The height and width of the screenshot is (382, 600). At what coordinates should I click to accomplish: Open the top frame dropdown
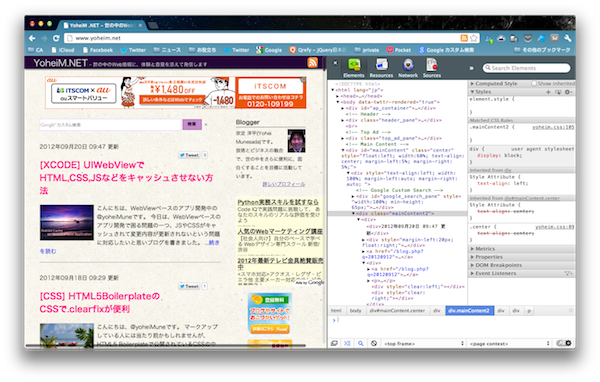(424, 344)
